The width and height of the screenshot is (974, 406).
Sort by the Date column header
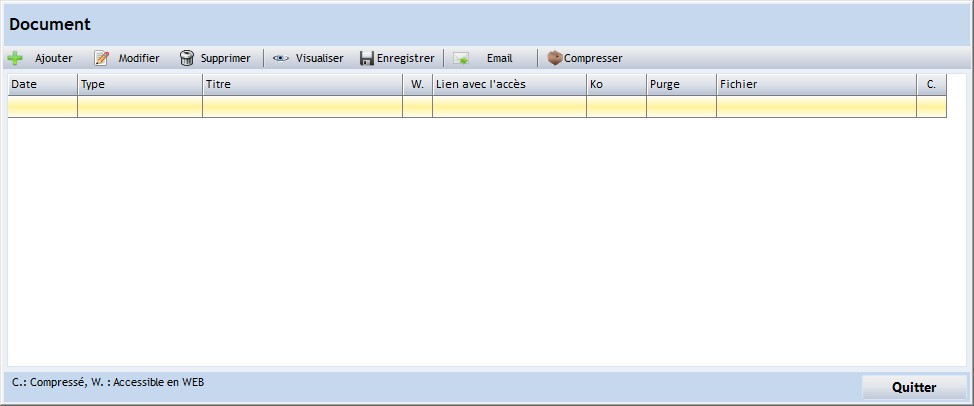[x=43, y=84]
